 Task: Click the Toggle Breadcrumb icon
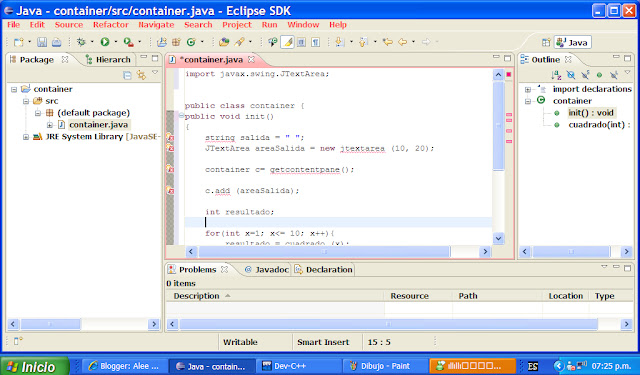pyautogui.click(x=273, y=42)
